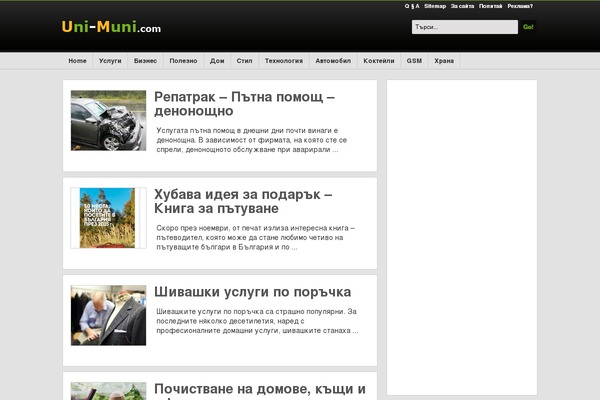This screenshot has width=600, height=400.
Task: Open article Шивашки услуги по поръчка
Action: pyautogui.click(x=253, y=292)
